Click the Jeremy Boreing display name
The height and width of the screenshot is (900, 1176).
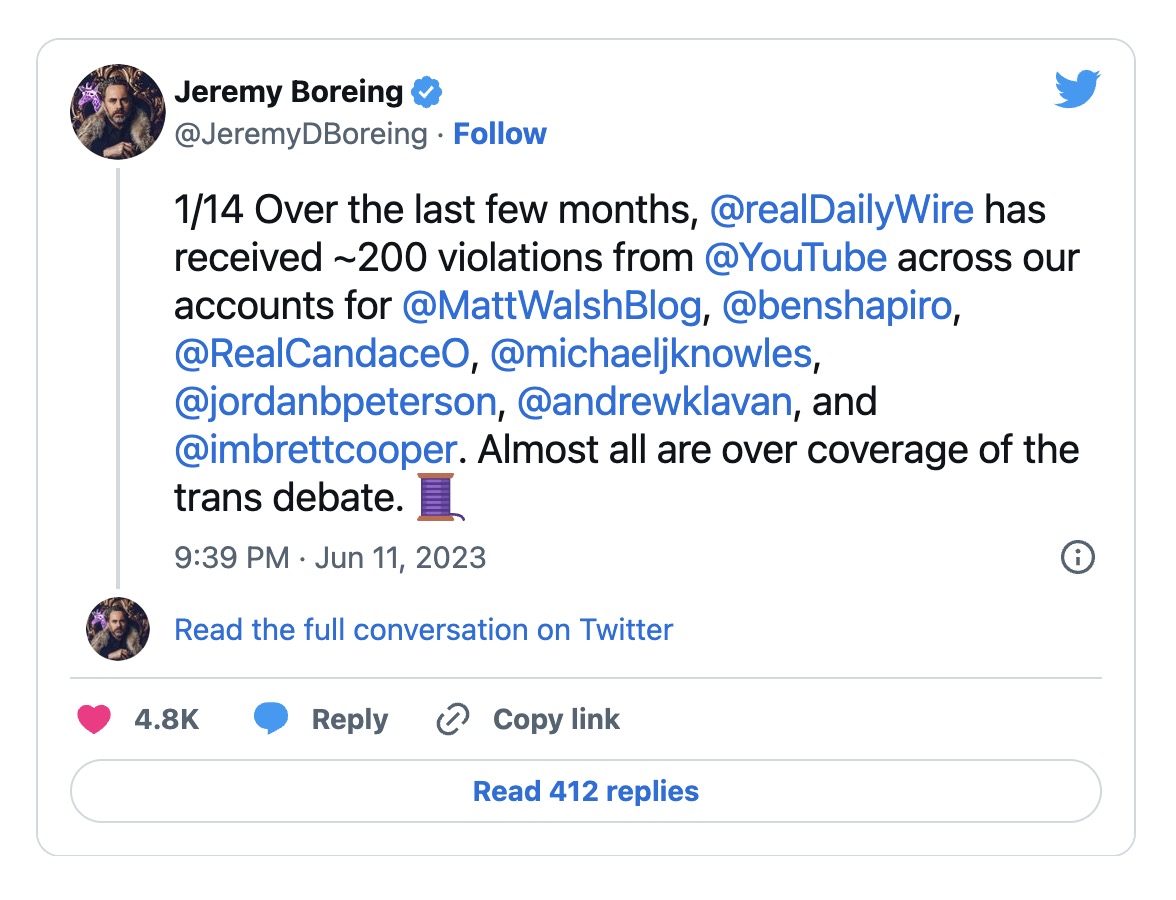[289, 92]
